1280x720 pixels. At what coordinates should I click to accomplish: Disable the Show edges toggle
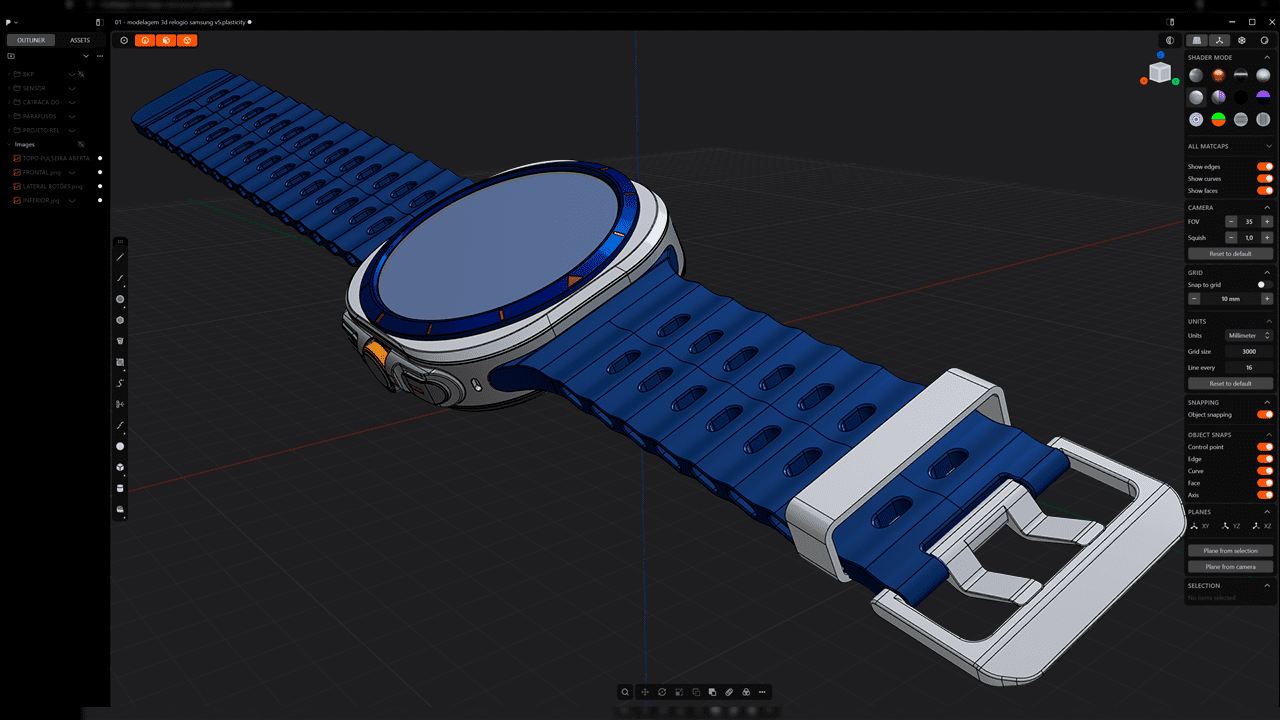1264,166
